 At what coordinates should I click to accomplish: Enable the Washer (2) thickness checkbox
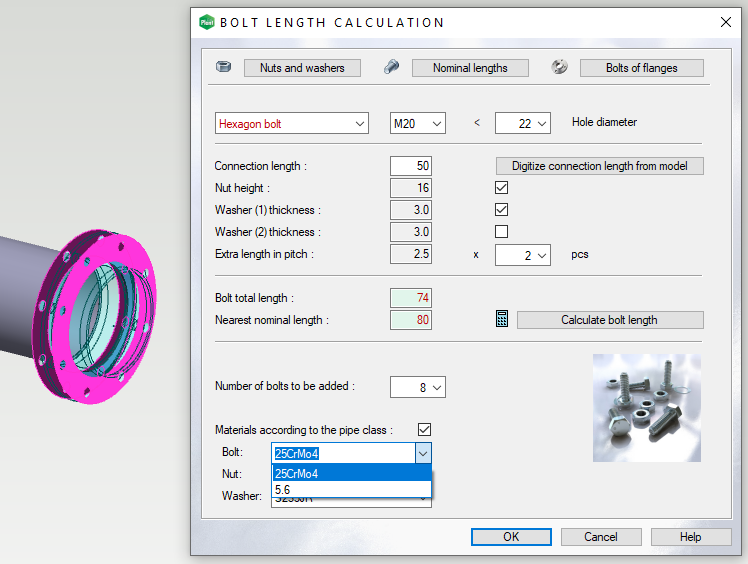click(502, 232)
